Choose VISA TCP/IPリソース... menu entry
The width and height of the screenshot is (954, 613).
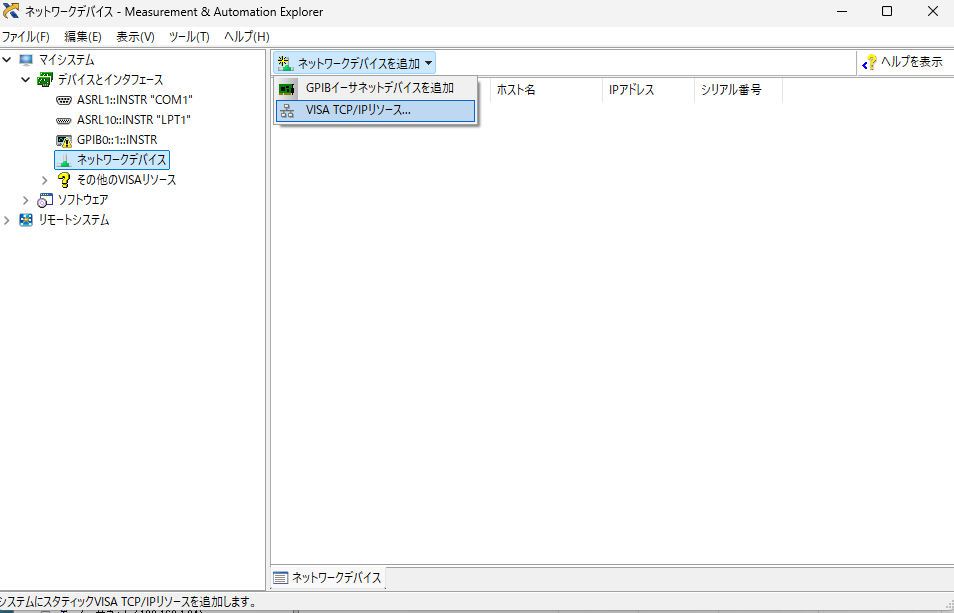coord(375,111)
